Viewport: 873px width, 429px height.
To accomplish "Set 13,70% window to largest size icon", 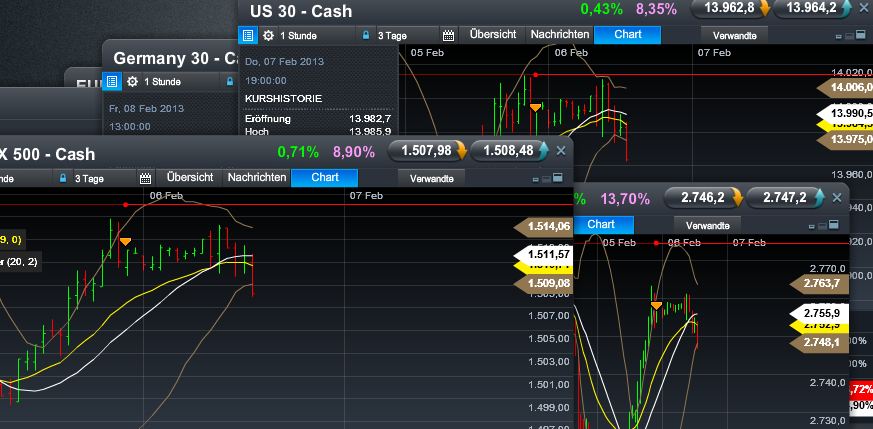I will pos(833,225).
